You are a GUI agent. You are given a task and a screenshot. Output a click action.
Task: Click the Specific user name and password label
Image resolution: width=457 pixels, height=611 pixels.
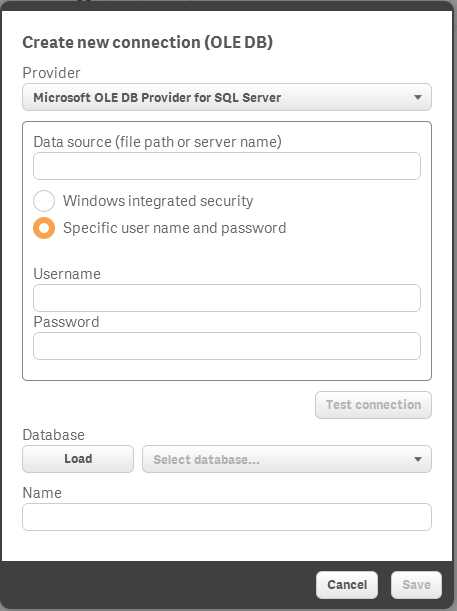click(175, 228)
